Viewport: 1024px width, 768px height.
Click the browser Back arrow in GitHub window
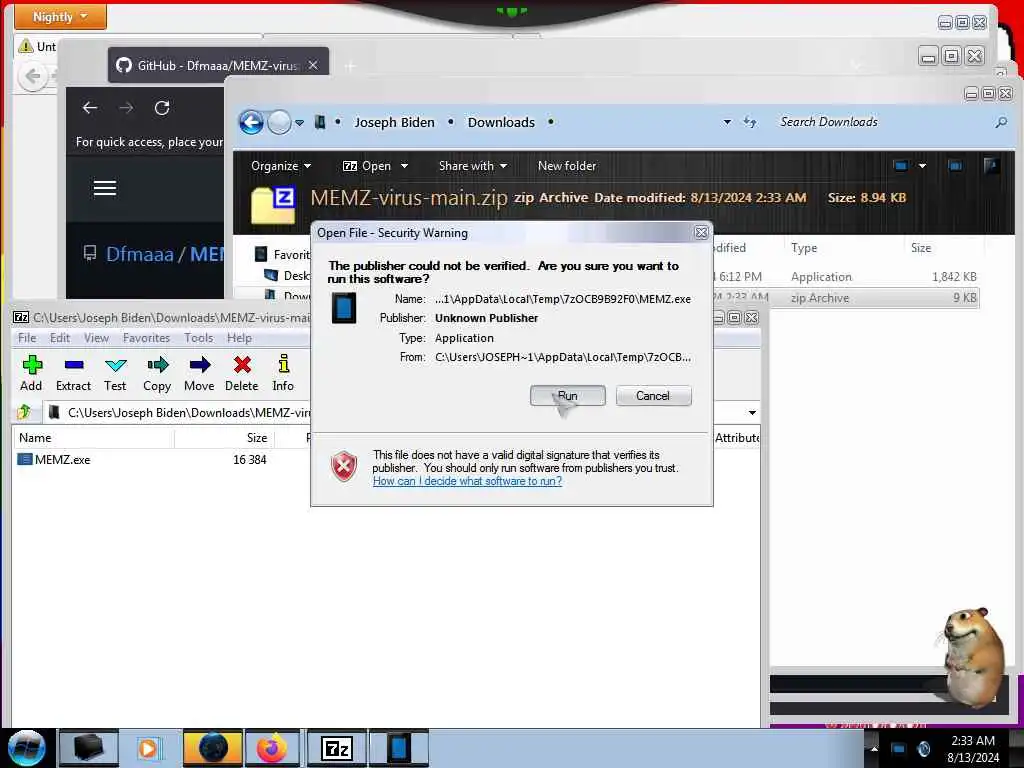[90, 108]
